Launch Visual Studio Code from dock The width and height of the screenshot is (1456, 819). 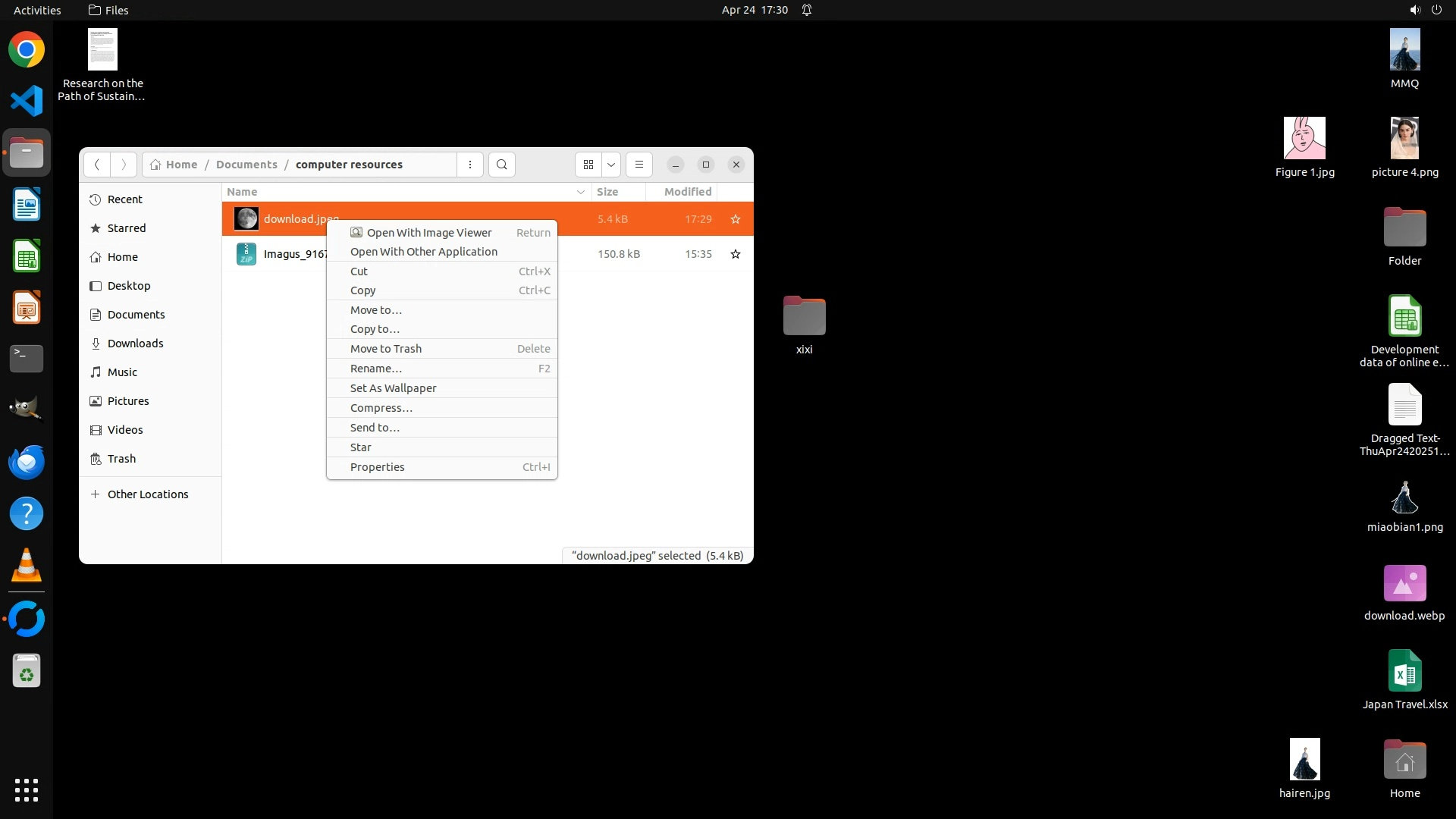(27, 101)
